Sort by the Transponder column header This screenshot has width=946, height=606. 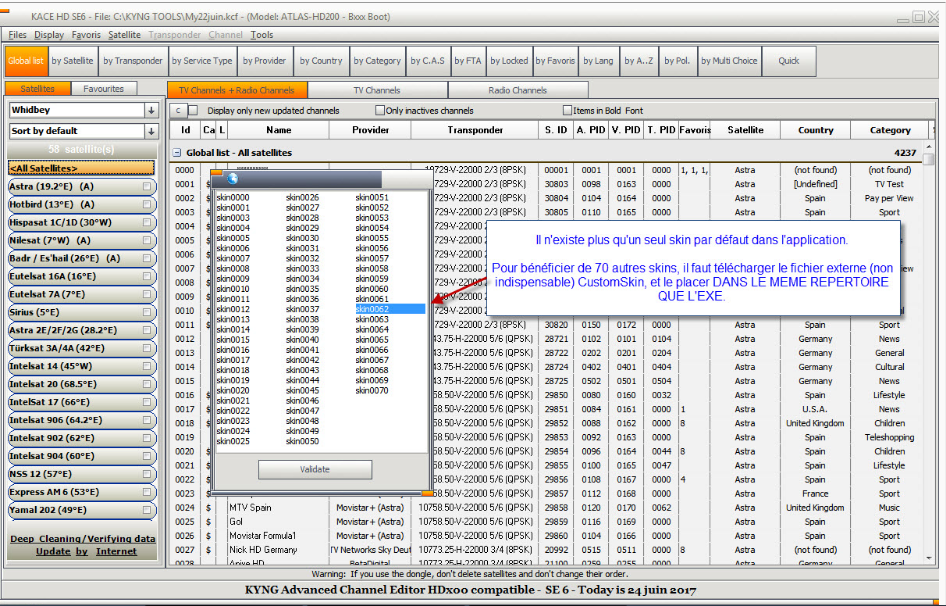pos(475,130)
